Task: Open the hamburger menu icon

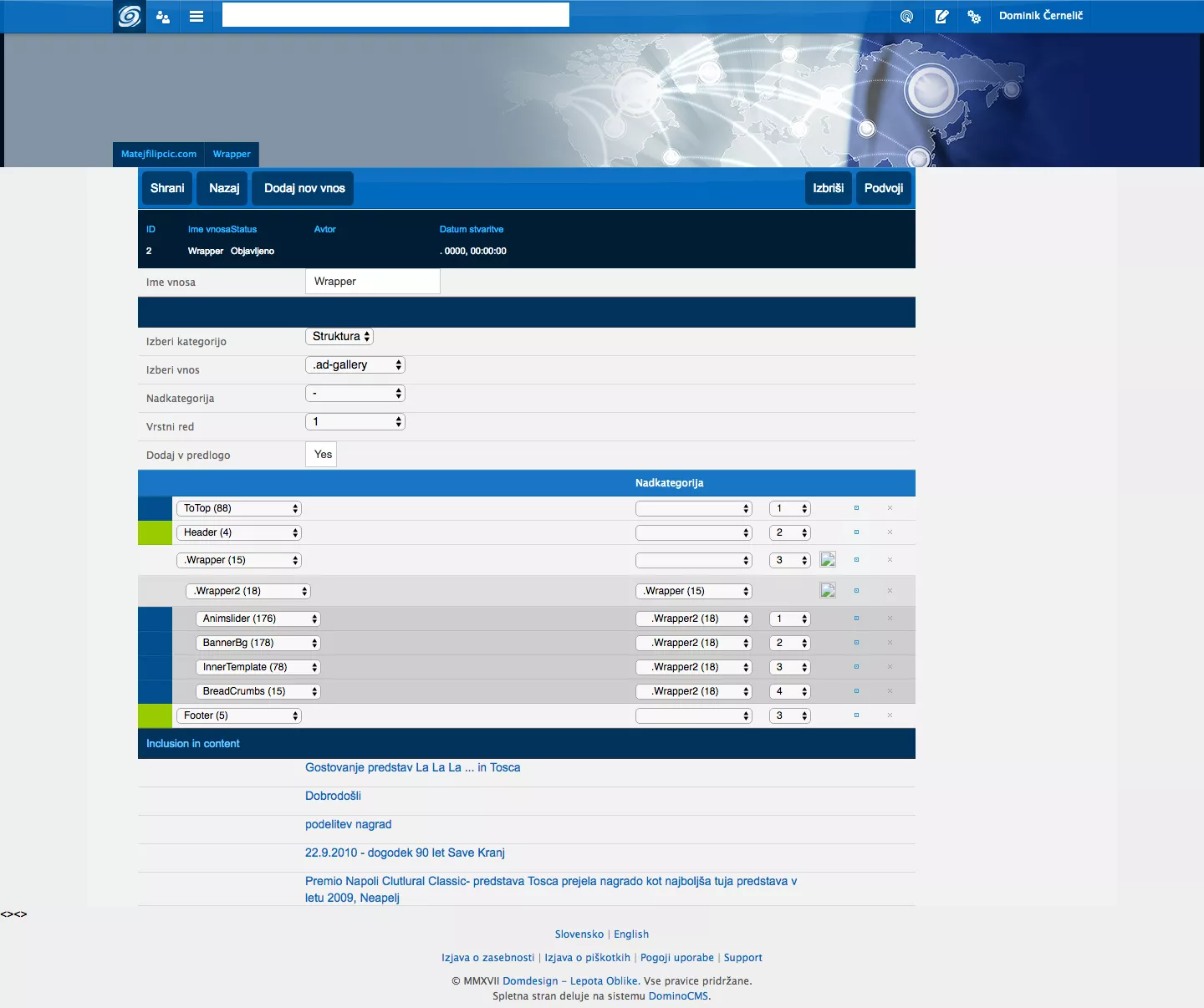Action: click(196, 16)
